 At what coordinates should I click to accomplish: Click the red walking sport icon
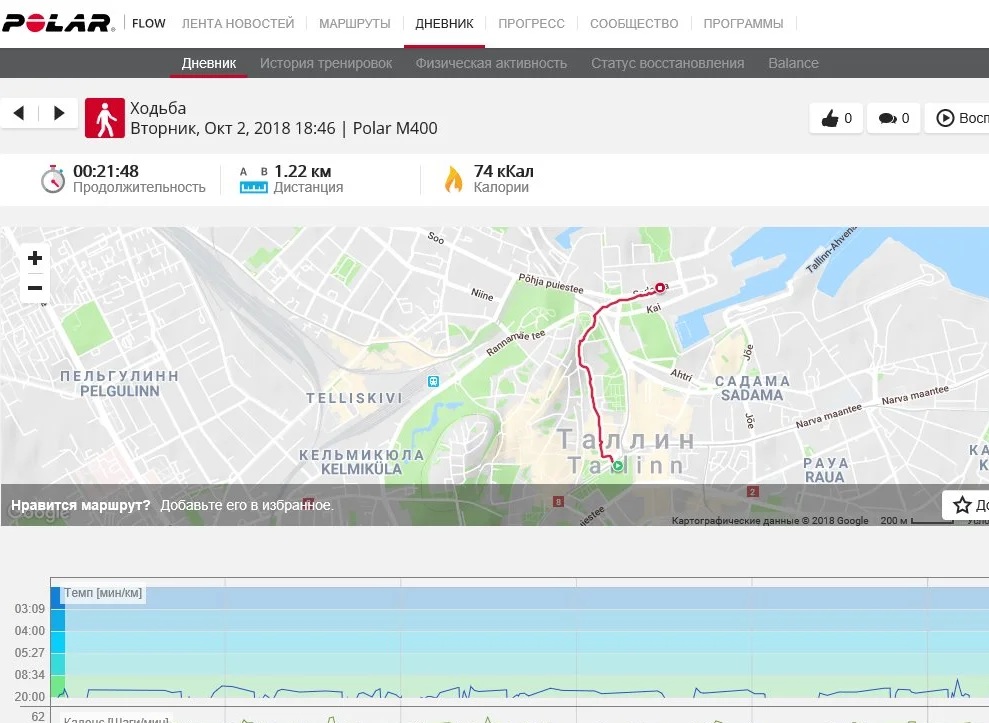tap(105, 118)
